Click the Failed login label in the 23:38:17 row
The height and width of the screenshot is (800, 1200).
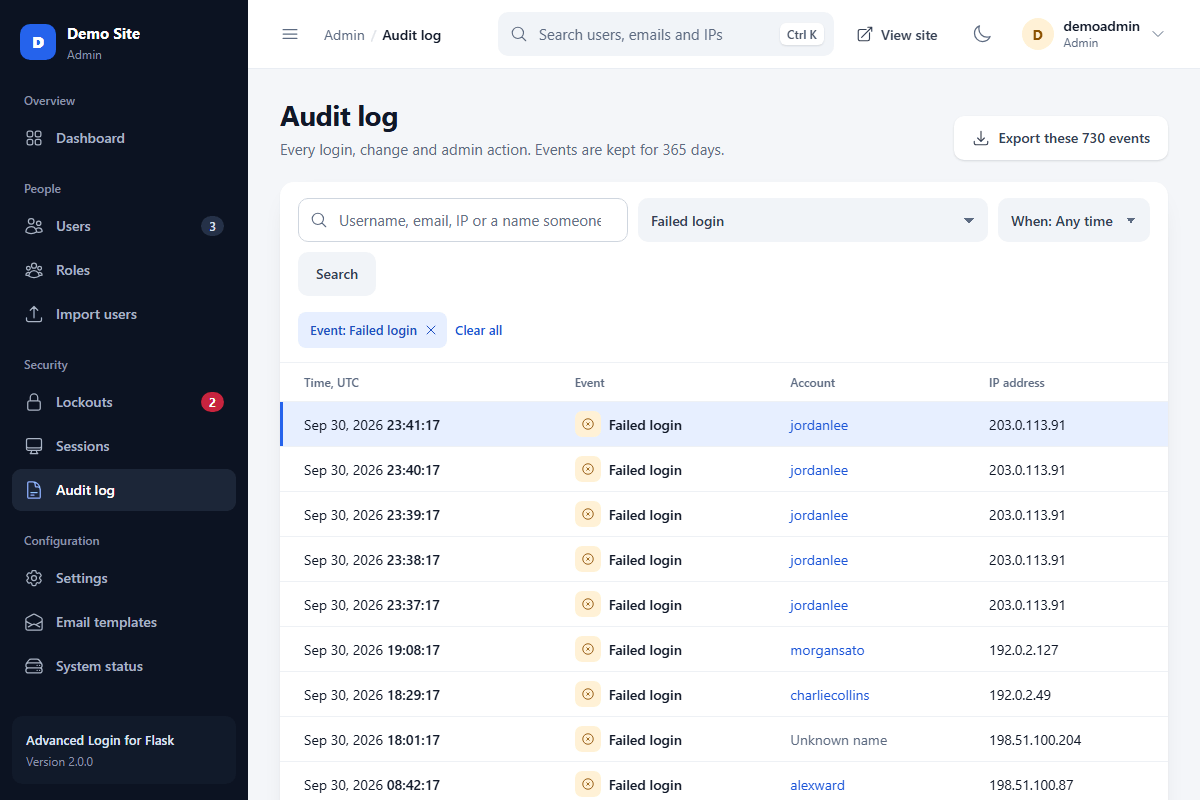(x=645, y=560)
